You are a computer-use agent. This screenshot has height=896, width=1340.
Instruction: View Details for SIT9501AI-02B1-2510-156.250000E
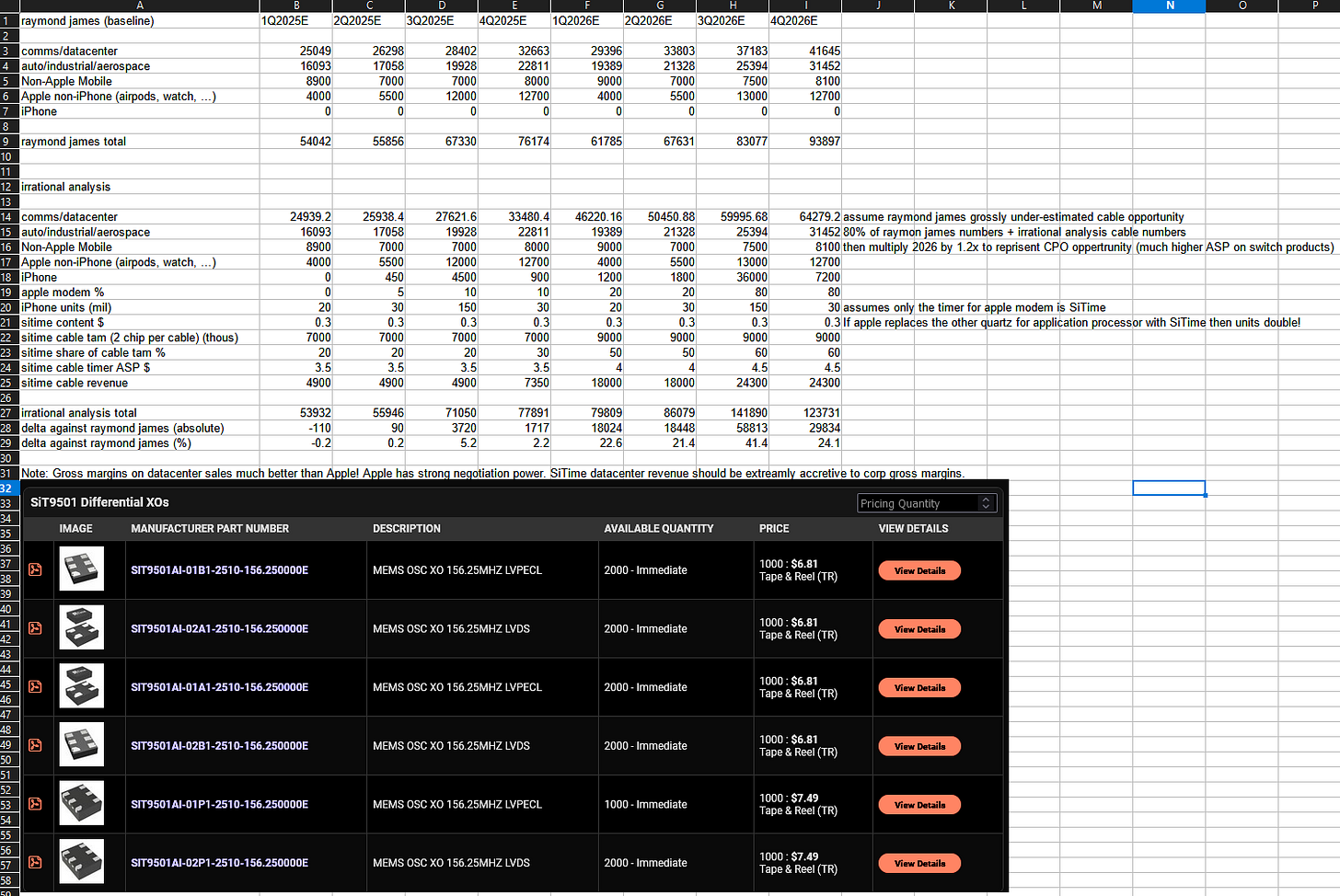click(919, 746)
